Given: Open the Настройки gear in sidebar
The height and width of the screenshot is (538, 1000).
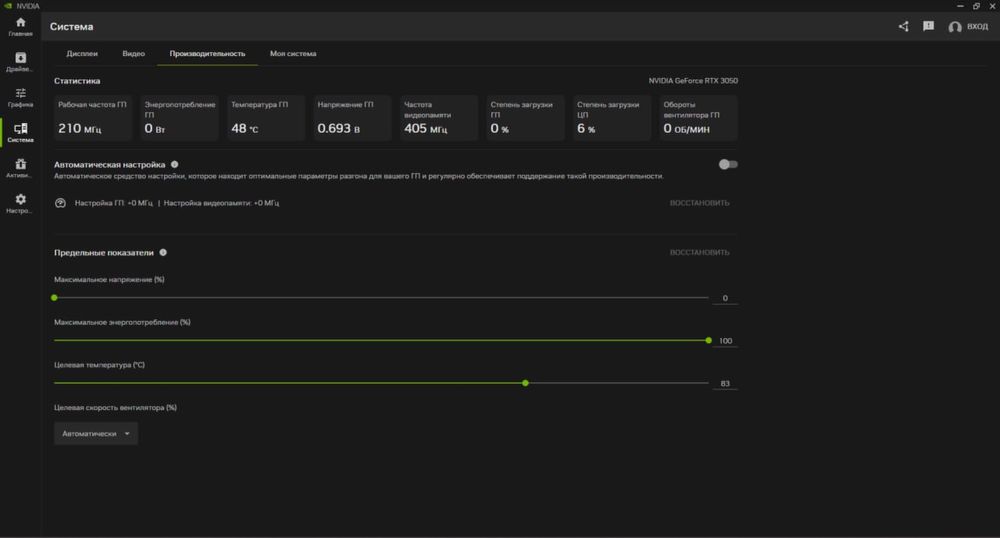Looking at the screenshot, I should (20, 203).
